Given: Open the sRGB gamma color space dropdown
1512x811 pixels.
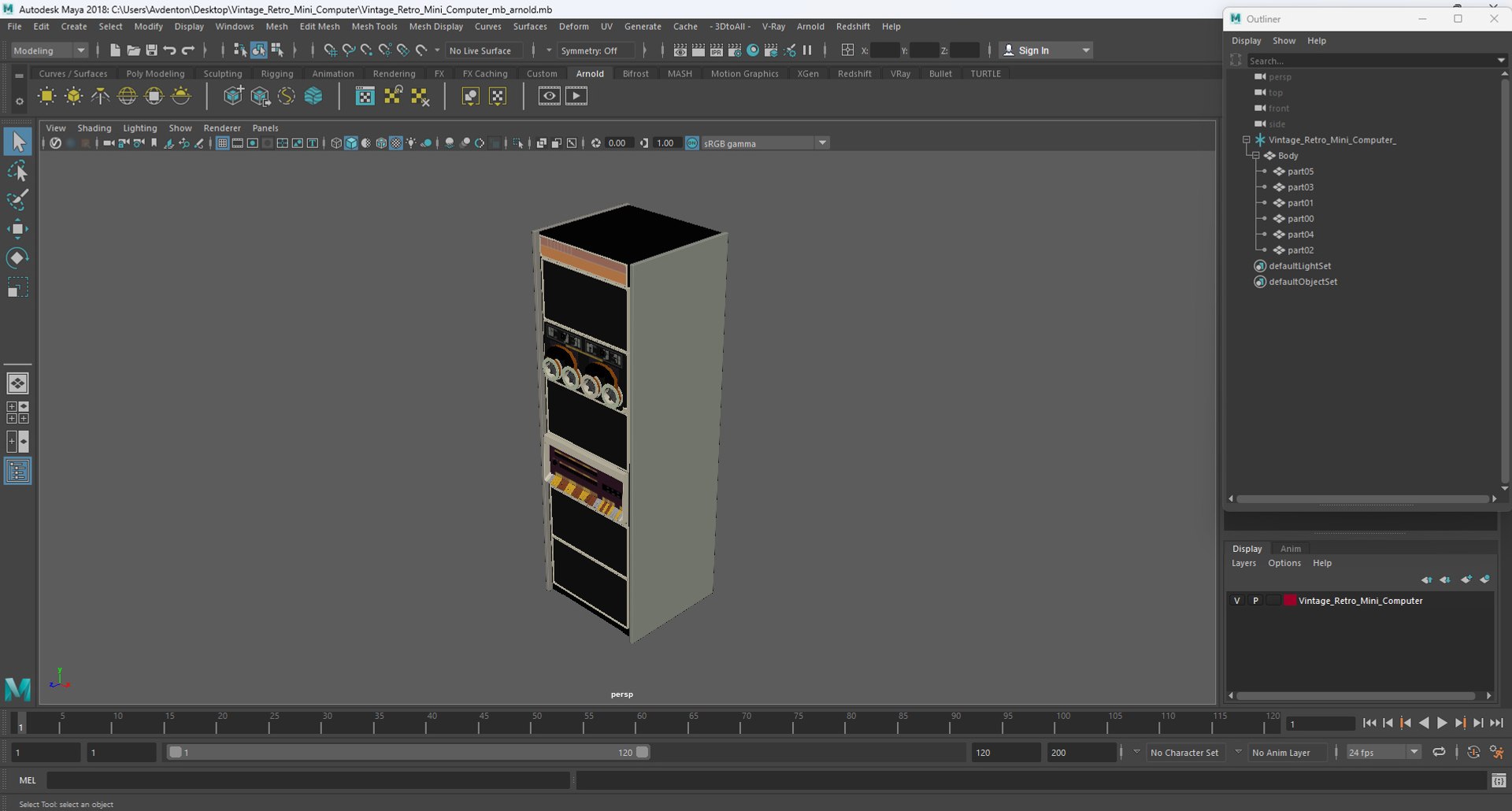Looking at the screenshot, I should click(x=822, y=143).
